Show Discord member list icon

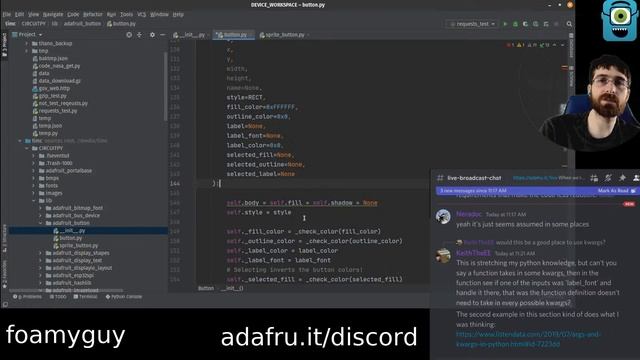point(636,178)
